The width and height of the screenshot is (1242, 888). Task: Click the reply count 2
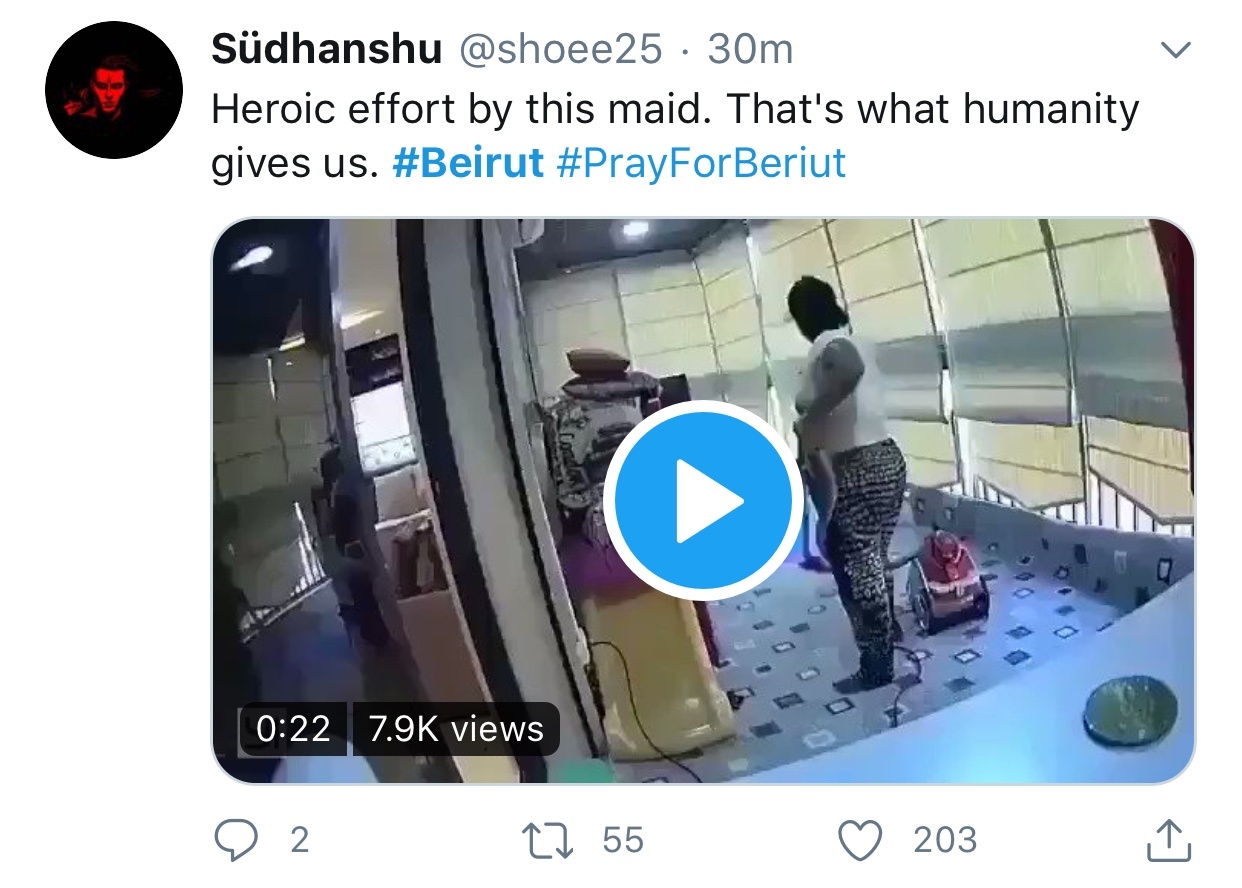coord(299,840)
